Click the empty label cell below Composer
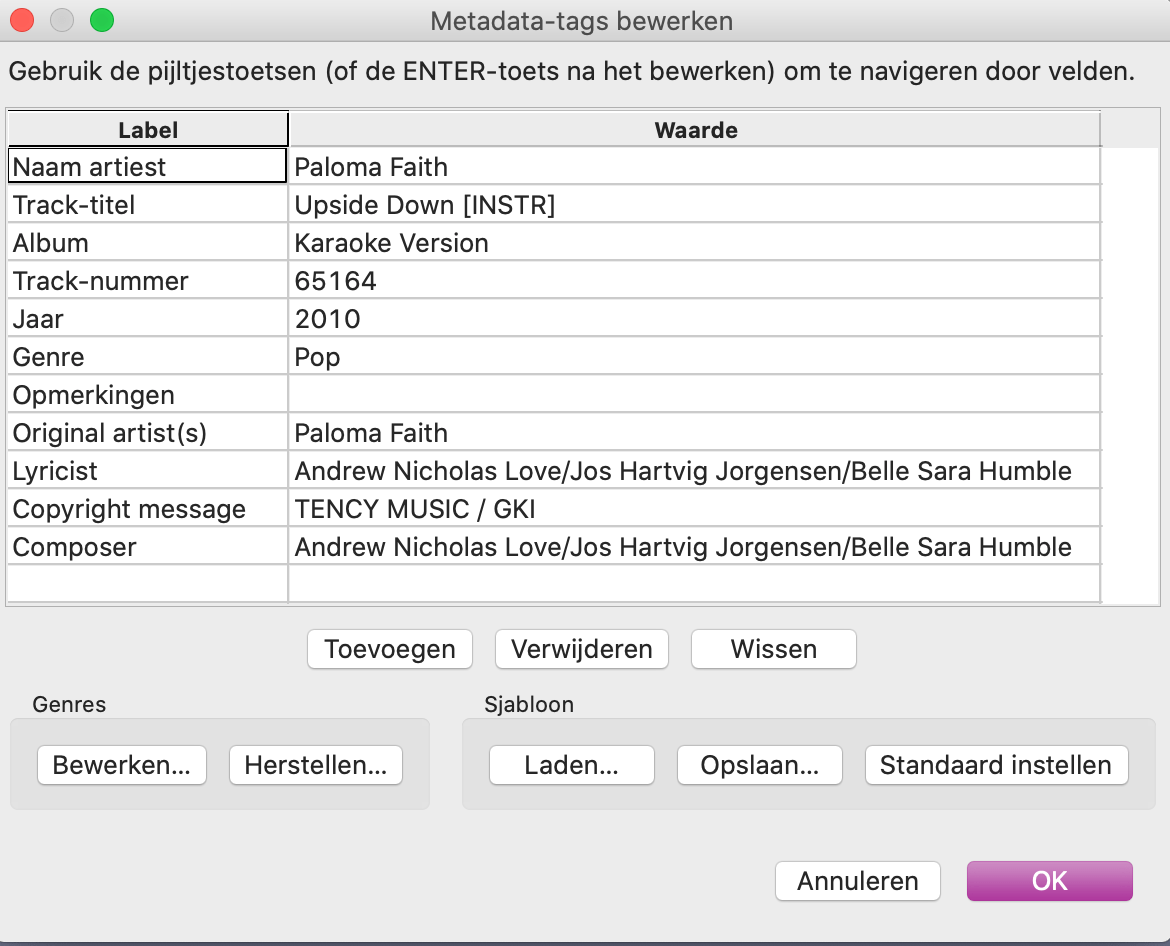1170x946 pixels. pos(148,583)
